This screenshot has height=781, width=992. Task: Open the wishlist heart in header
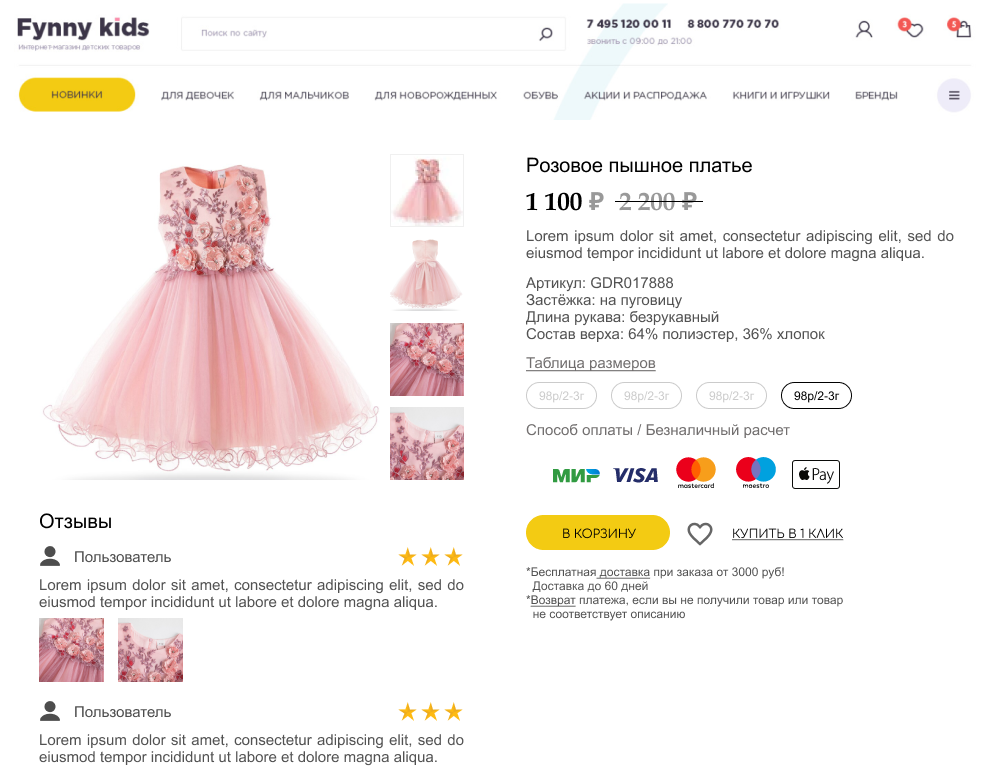(914, 30)
